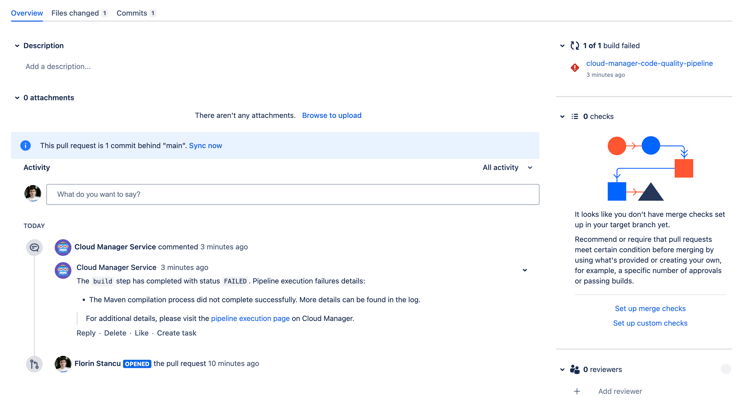Collapse the attachments section
The height and width of the screenshot is (404, 750).
(17, 98)
